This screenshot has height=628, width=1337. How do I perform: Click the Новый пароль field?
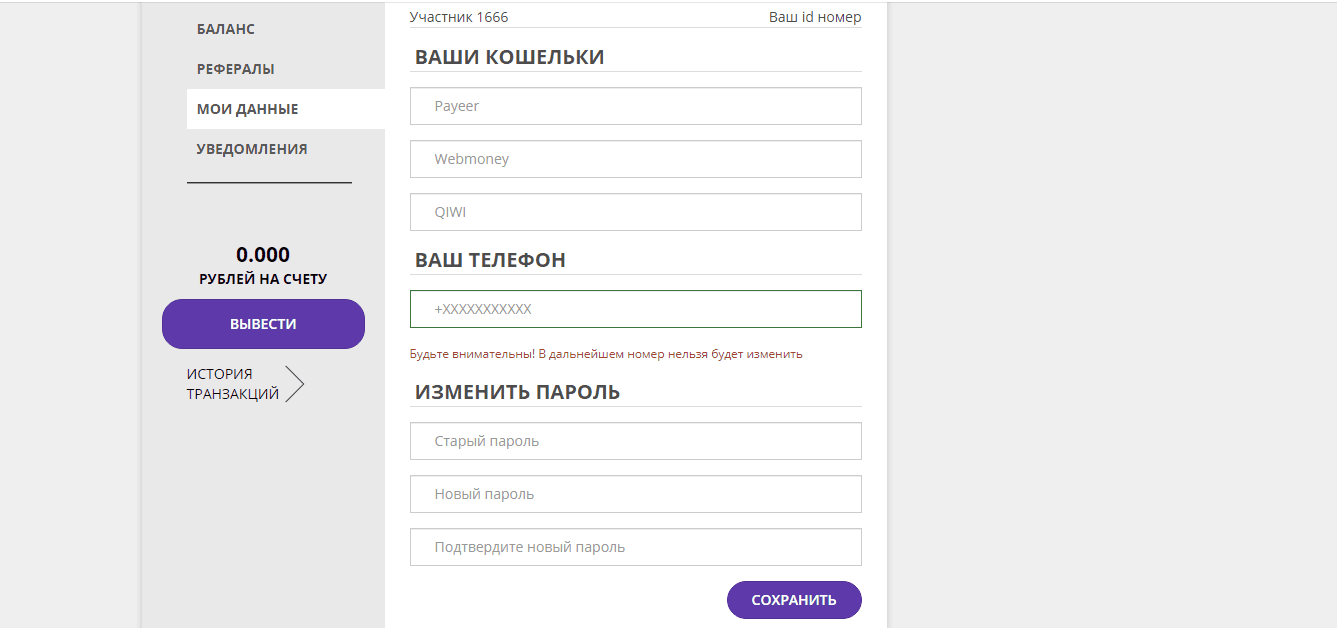click(x=636, y=493)
